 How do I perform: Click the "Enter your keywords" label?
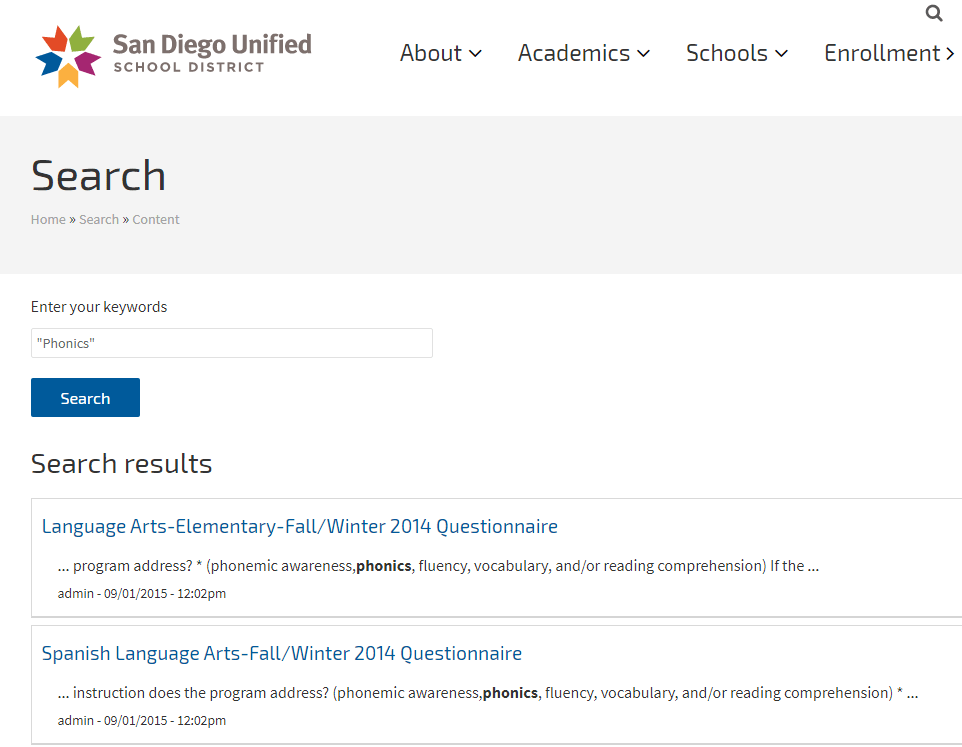[99, 307]
